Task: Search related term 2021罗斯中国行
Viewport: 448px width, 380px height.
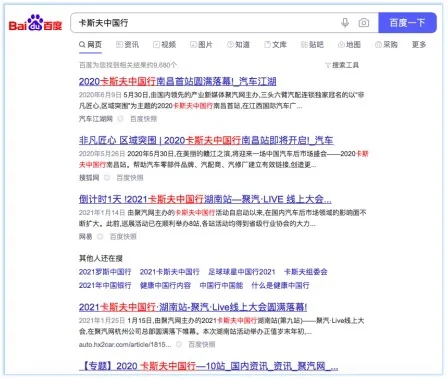Action: [x=105, y=272]
